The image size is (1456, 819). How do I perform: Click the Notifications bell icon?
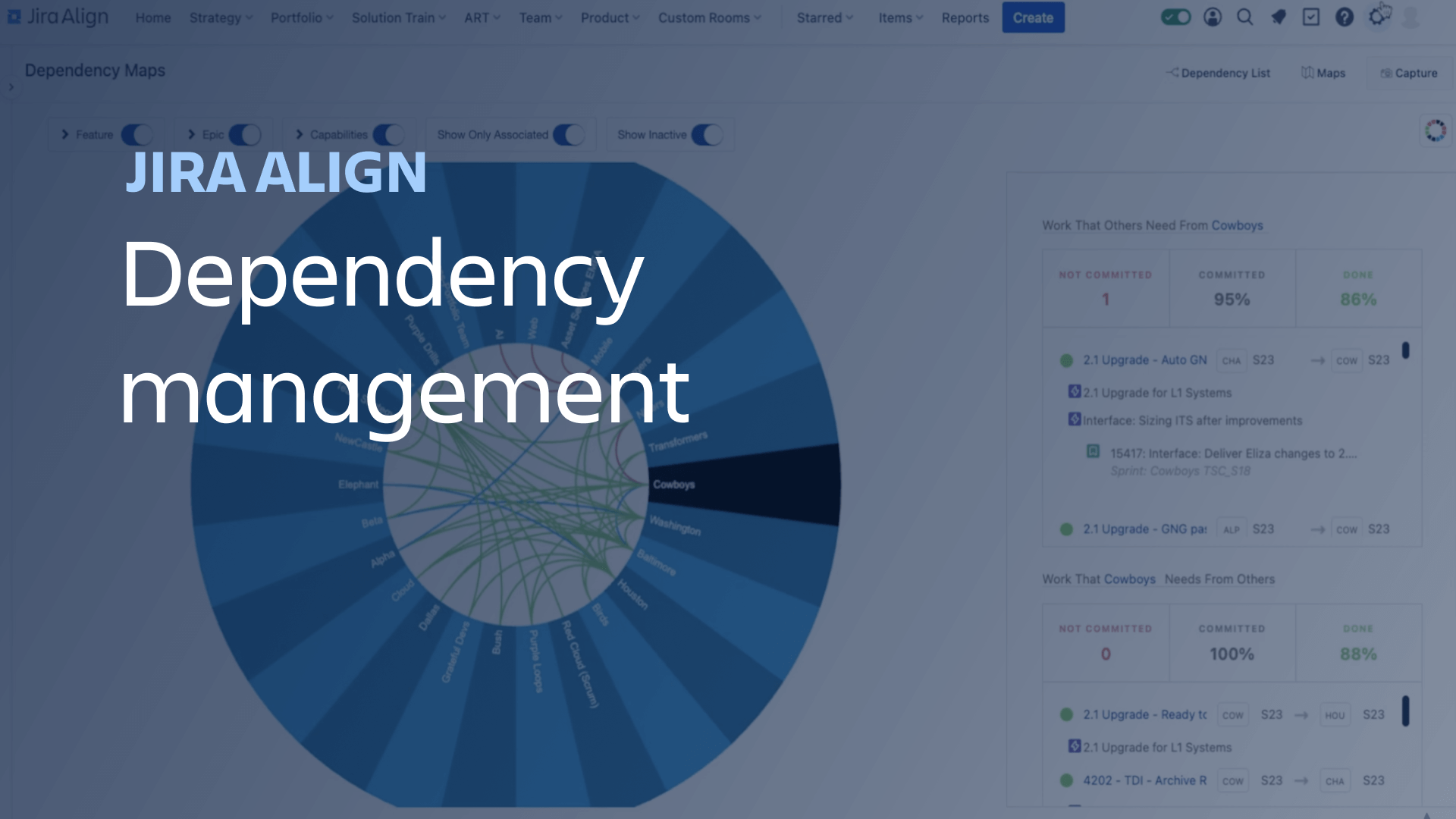[1278, 17]
